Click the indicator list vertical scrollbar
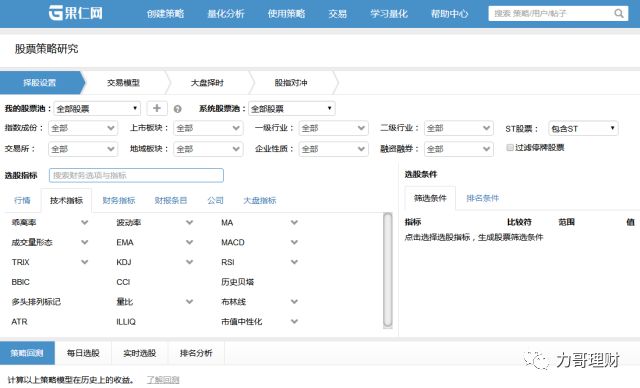This screenshot has height=388, width=640. (x=388, y=270)
